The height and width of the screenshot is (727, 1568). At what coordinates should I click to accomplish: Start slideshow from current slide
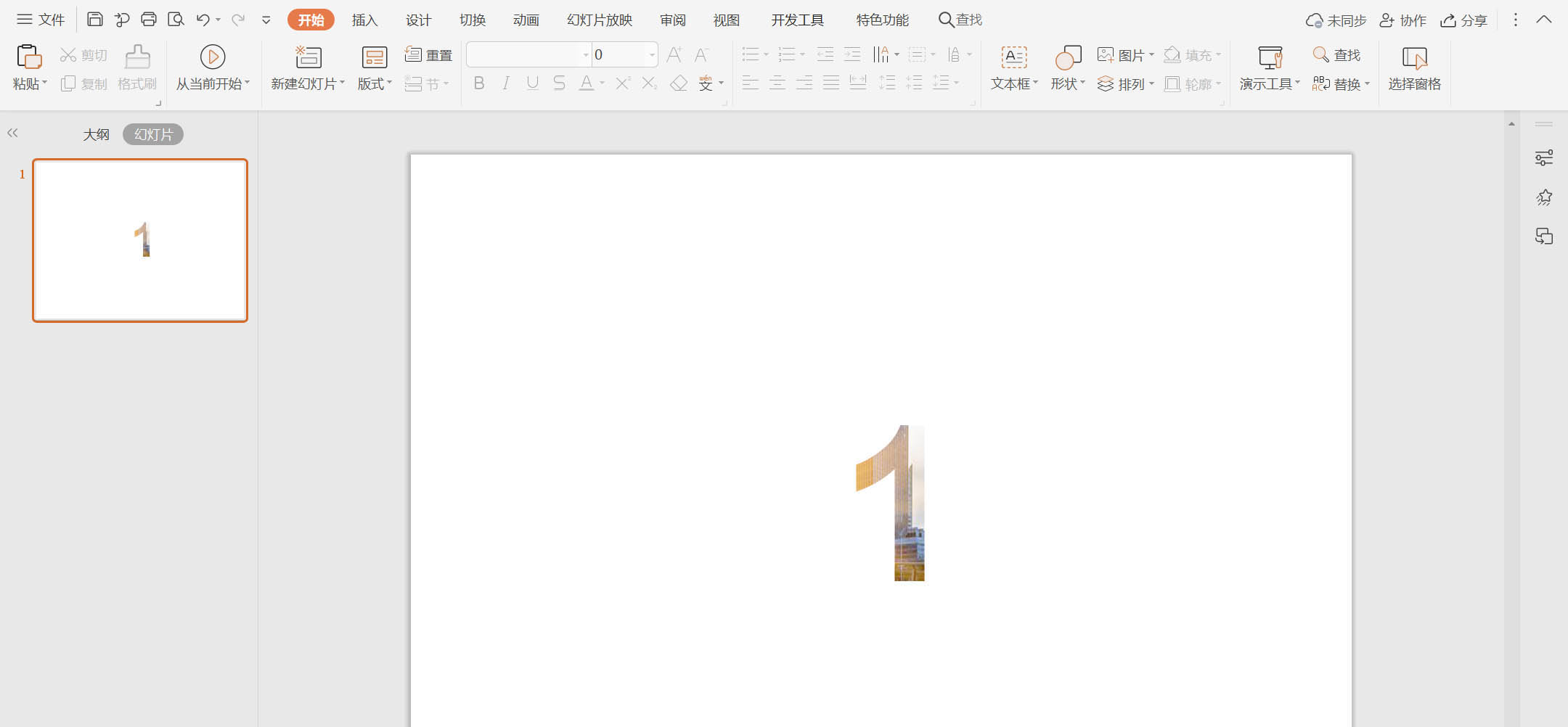pos(212,57)
